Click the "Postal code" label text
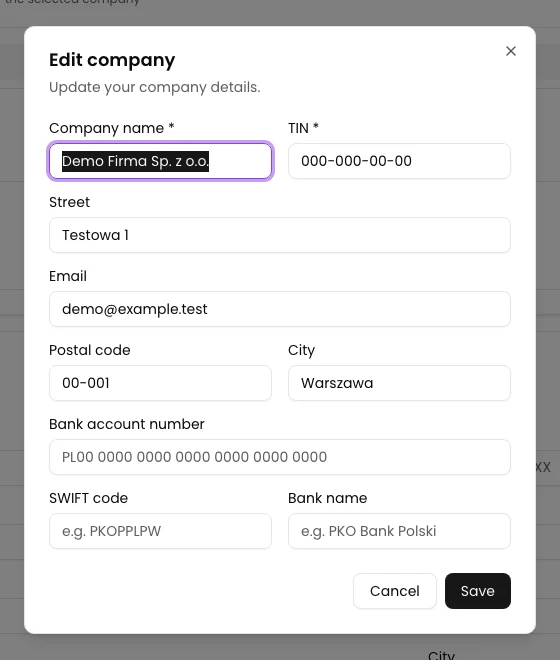Screen dimensions: 560x660 point(90,350)
